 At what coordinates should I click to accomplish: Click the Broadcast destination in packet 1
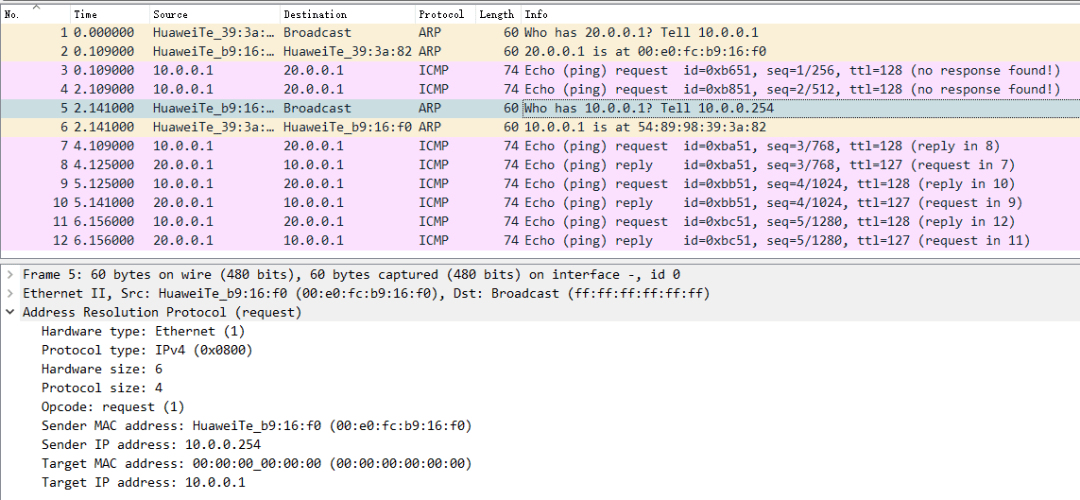[317, 32]
